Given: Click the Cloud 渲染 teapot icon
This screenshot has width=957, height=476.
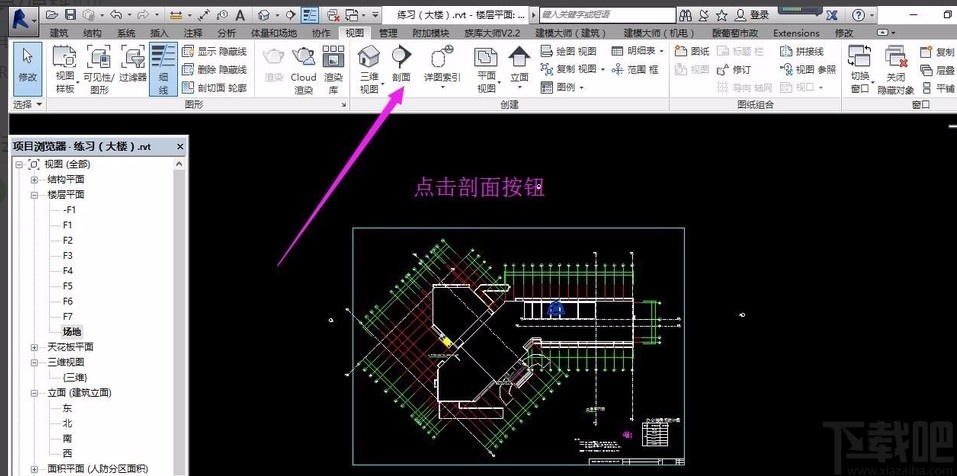Looking at the screenshot, I should (303, 57).
